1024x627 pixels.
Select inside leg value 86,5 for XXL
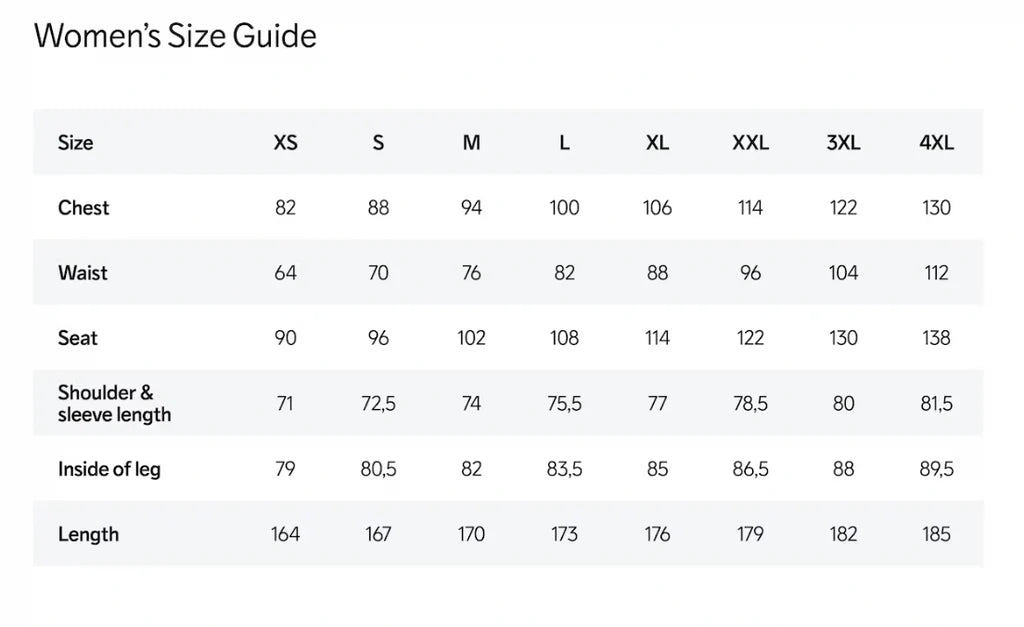point(750,469)
